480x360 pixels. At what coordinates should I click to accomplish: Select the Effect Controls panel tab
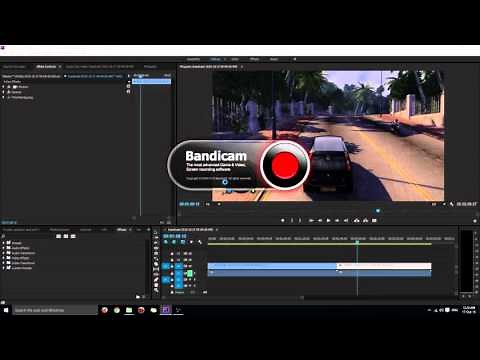pyautogui.click(x=46, y=67)
